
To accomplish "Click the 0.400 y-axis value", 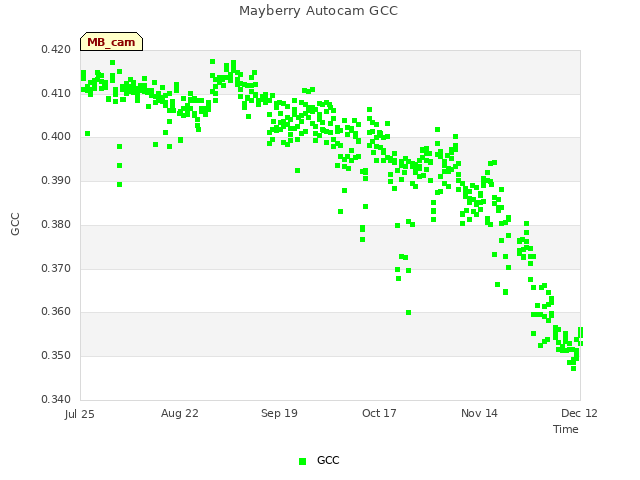I will (56, 137).
